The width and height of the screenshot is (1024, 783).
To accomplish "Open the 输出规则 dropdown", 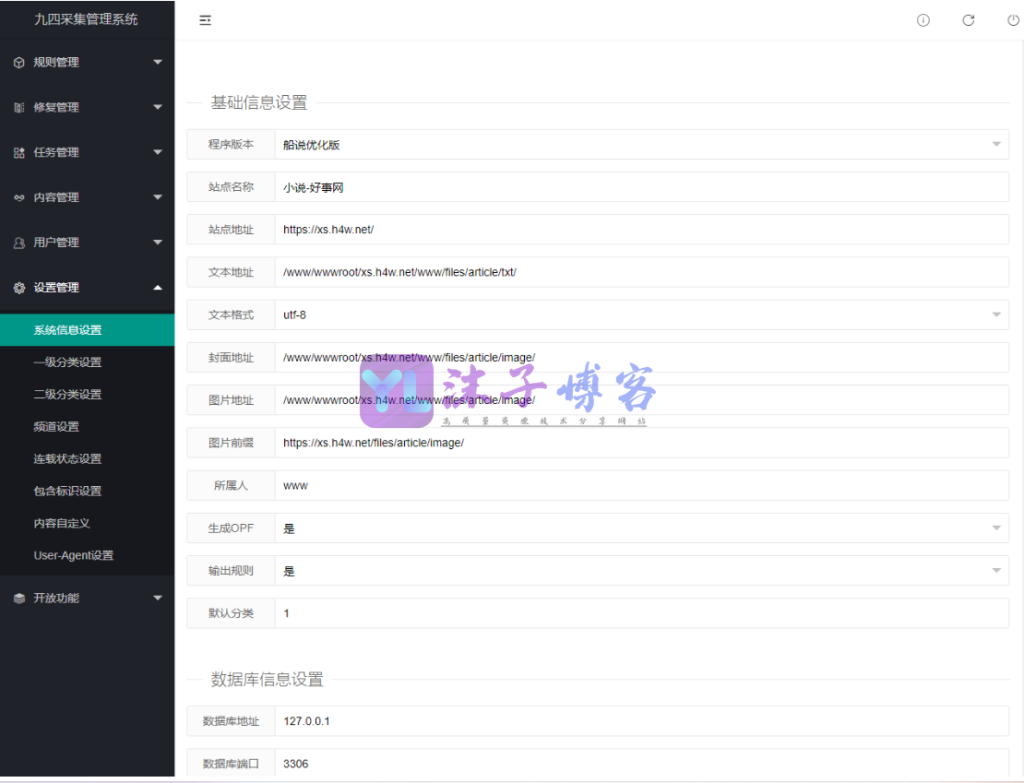I will (x=641, y=571).
